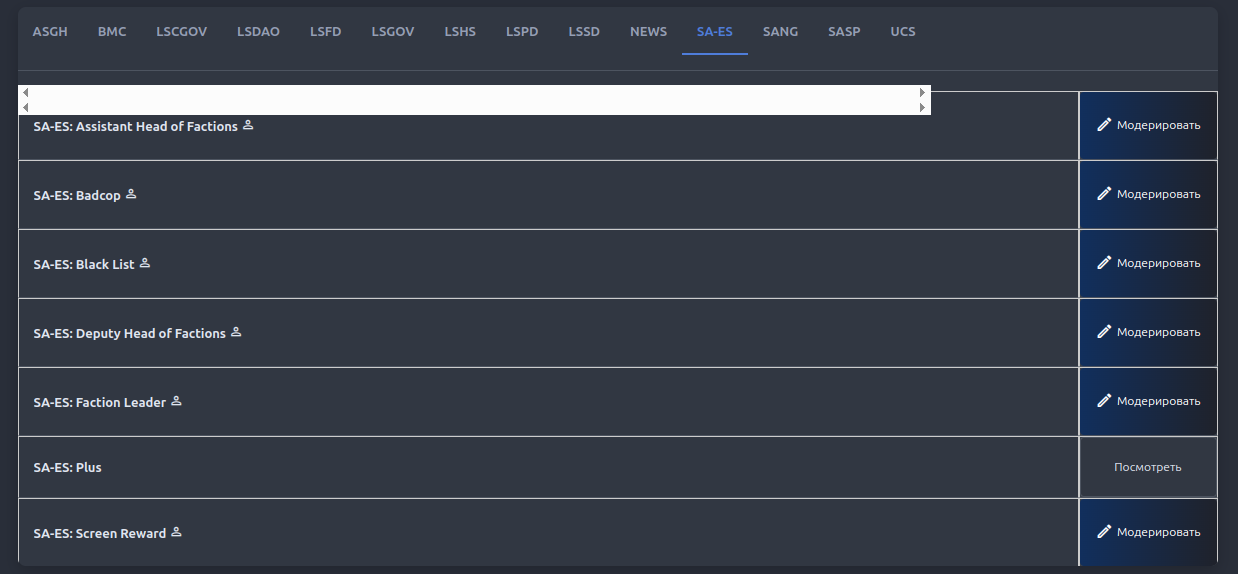Image resolution: width=1238 pixels, height=574 pixels.
Task: Open the LSPD tab
Action: click(522, 32)
